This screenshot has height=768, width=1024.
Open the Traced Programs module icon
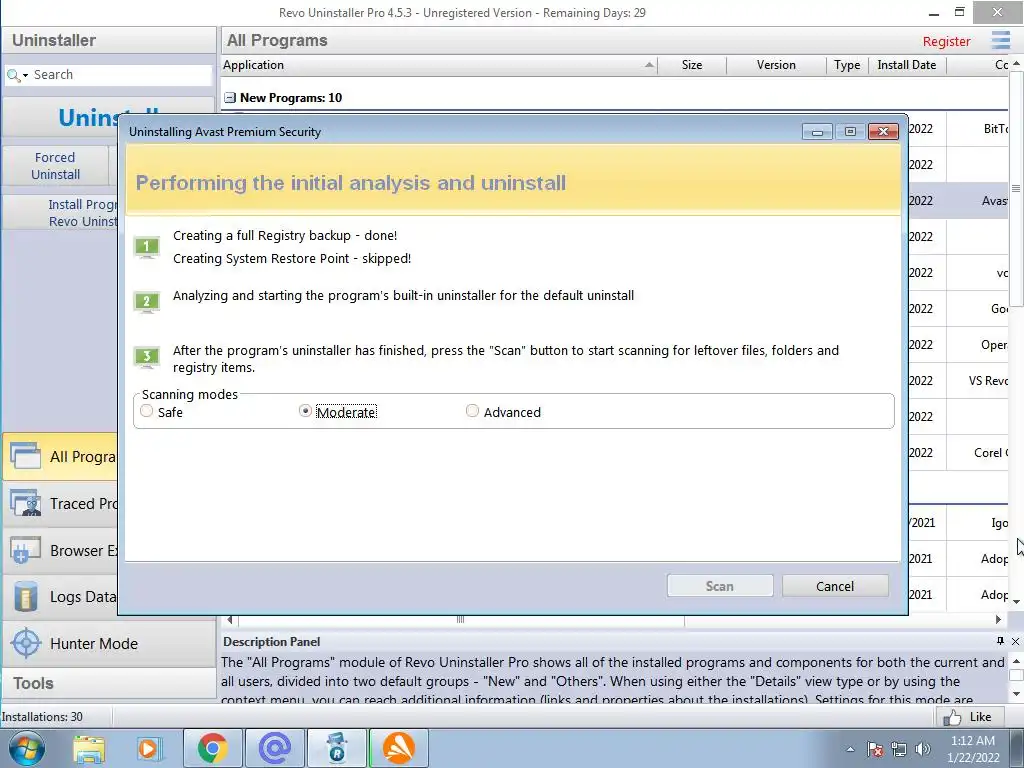(x=25, y=503)
